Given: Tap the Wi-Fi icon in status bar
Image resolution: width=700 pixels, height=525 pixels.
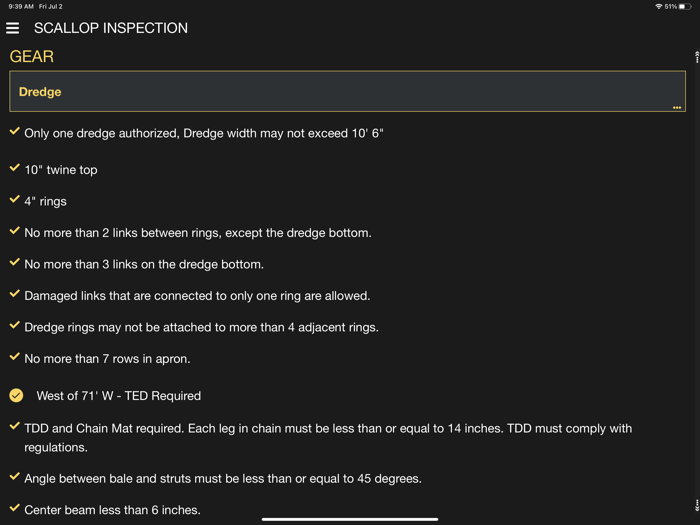Looking at the screenshot, I should click(658, 6).
